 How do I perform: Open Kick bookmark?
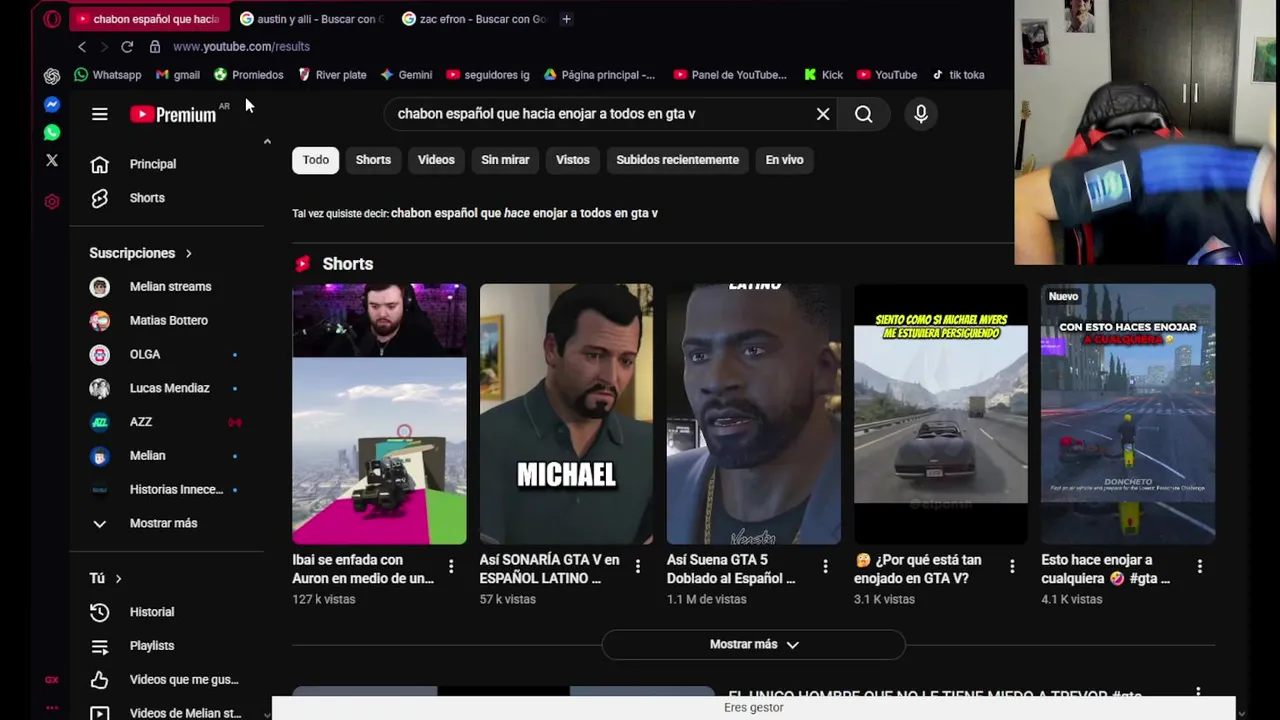pos(823,75)
